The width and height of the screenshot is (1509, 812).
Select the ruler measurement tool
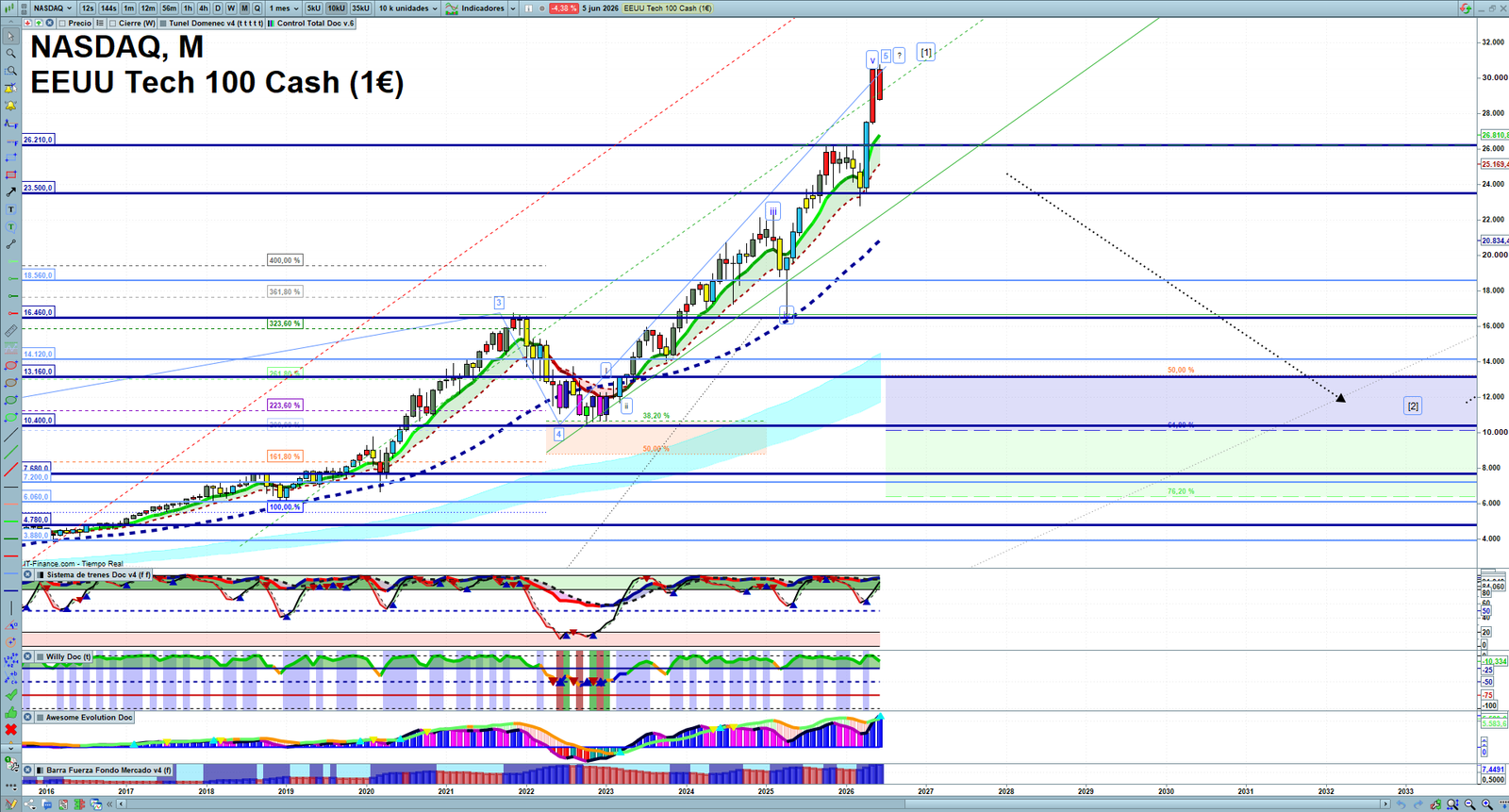[10, 331]
